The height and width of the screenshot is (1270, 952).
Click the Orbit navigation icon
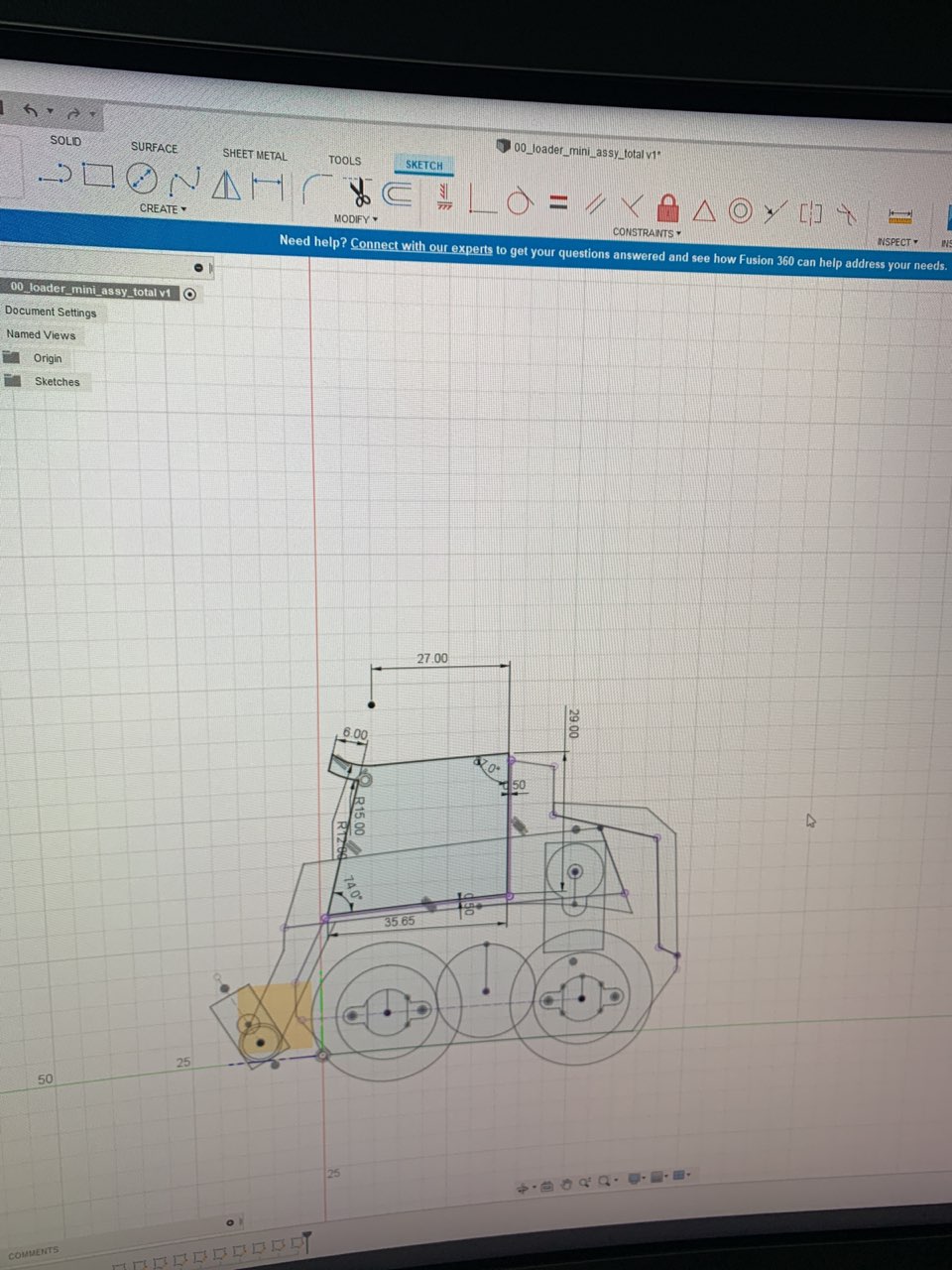pyautogui.click(x=523, y=1188)
